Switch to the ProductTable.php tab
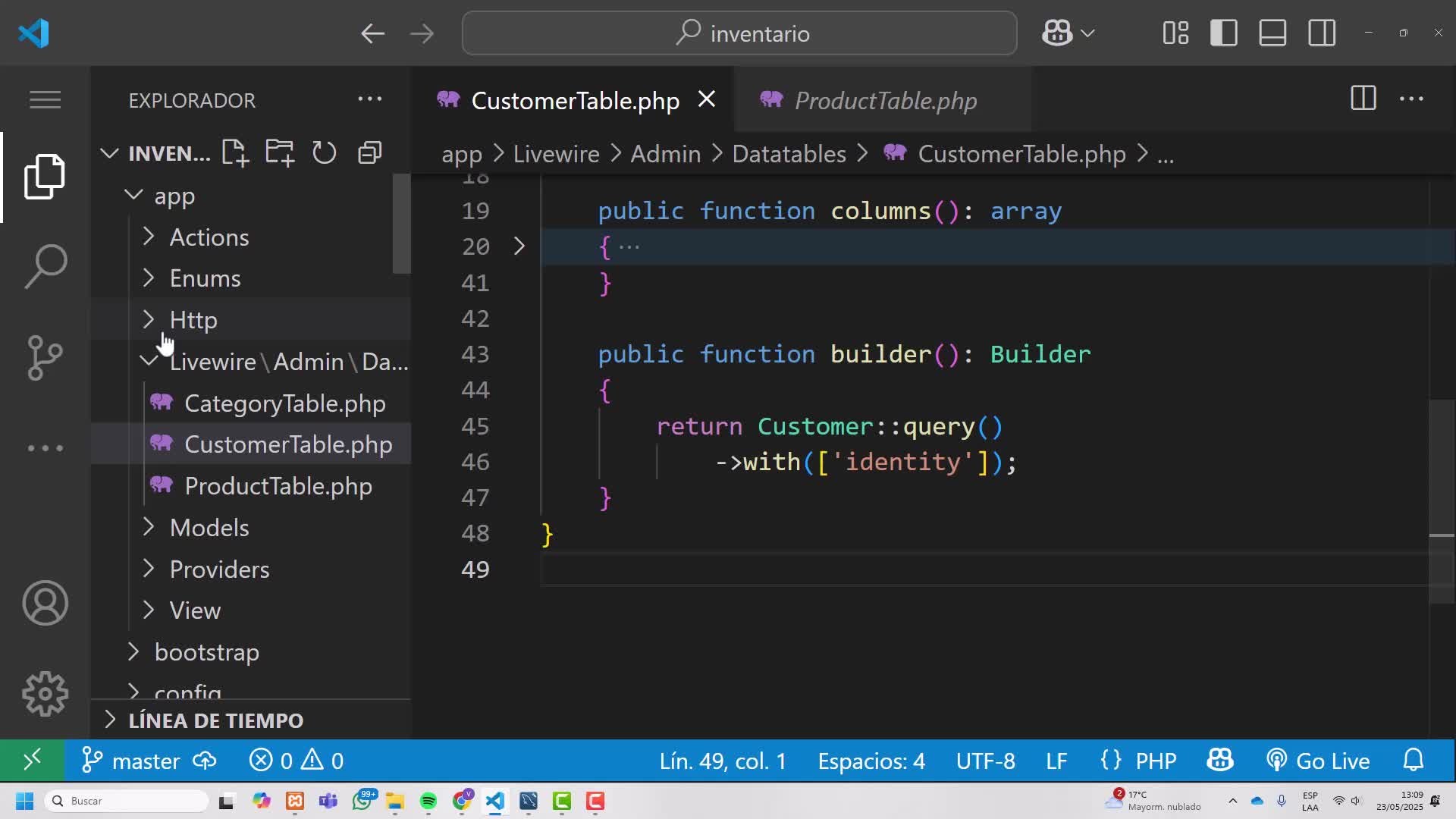 coord(885,100)
